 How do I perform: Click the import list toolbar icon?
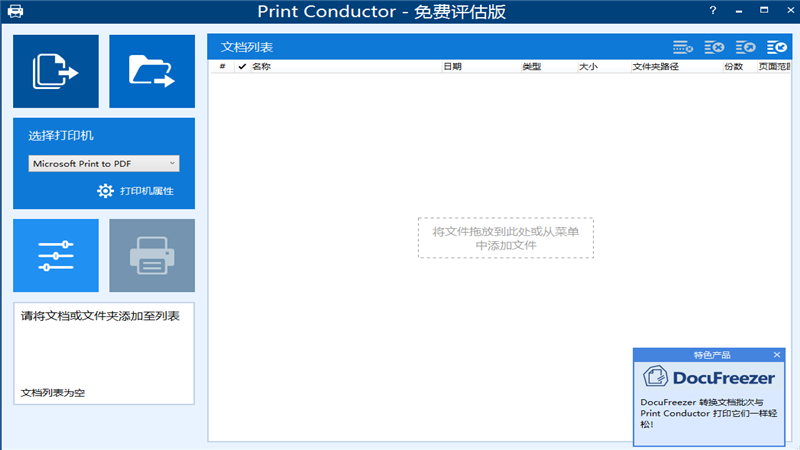tap(776, 47)
